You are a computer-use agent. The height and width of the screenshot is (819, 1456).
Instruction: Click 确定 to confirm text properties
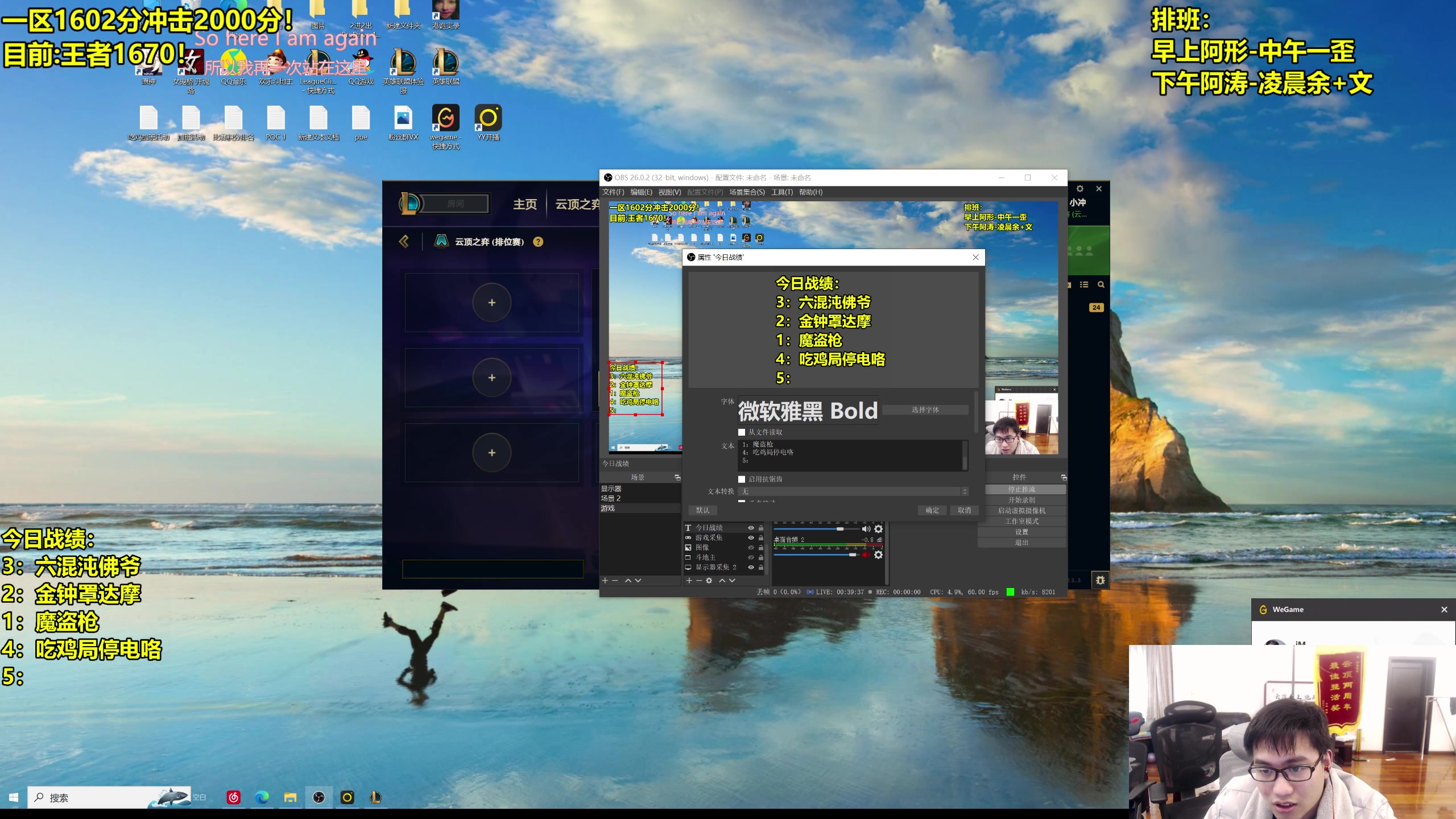932,510
